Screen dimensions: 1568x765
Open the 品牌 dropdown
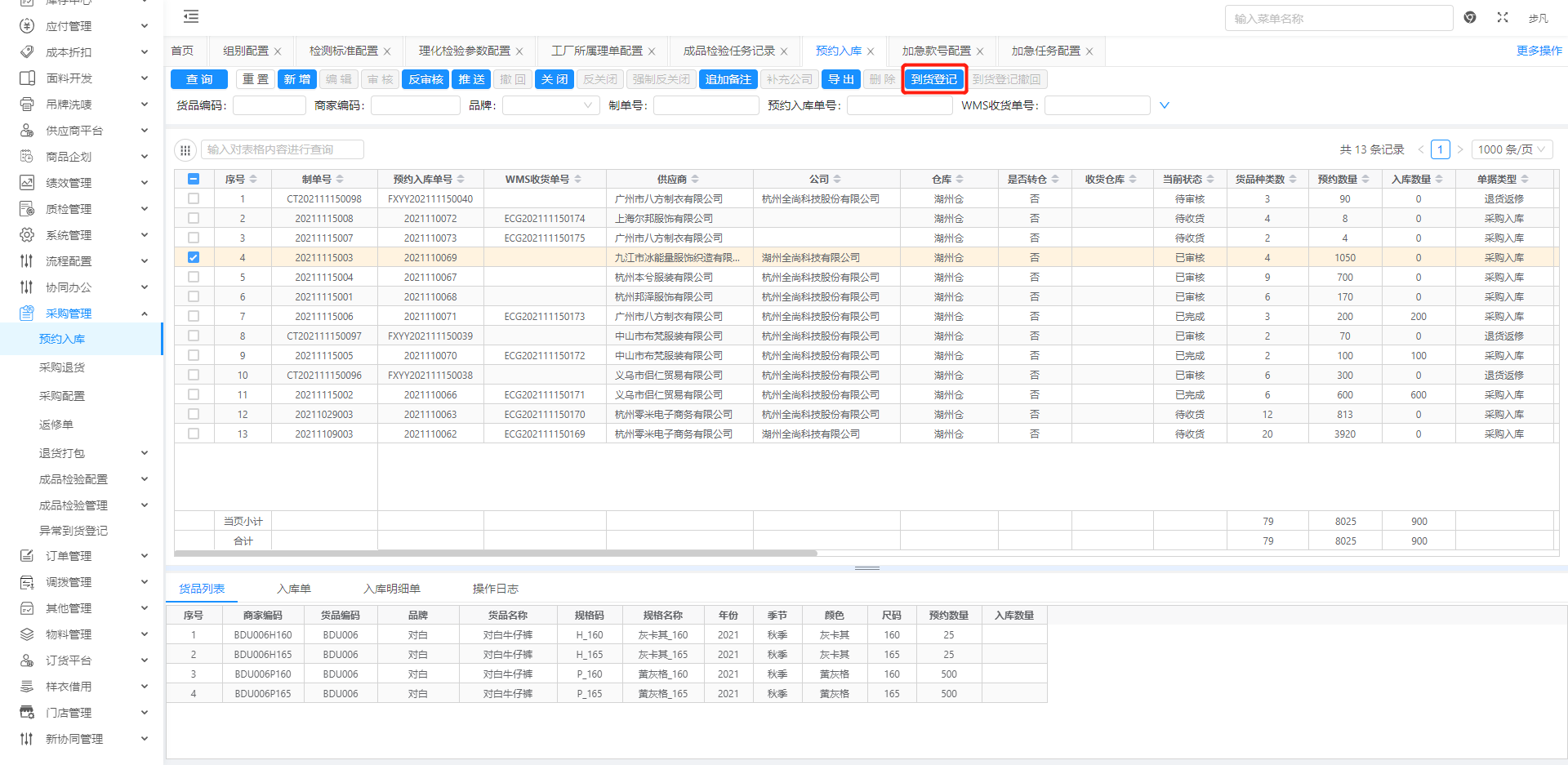pyautogui.click(x=550, y=105)
